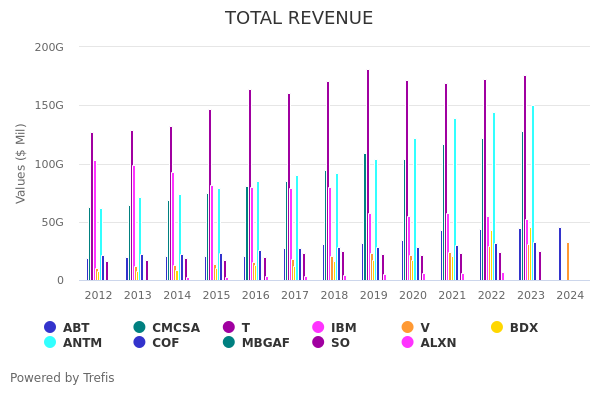
Task: Open the Powered by Trefis link
Action: (62, 378)
